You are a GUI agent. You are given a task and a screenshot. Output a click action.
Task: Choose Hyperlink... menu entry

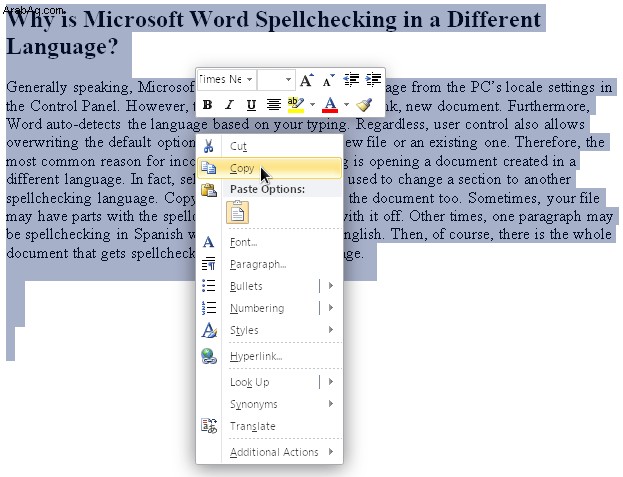[x=269, y=356]
